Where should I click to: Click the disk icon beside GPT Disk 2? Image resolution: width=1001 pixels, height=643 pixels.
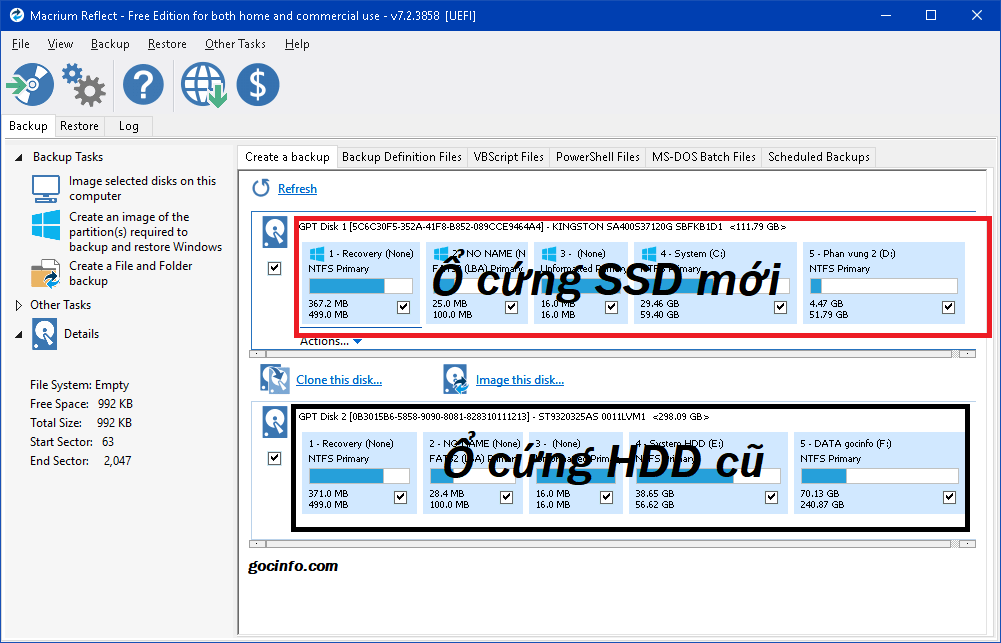pyautogui.click(x=274, y=422)
